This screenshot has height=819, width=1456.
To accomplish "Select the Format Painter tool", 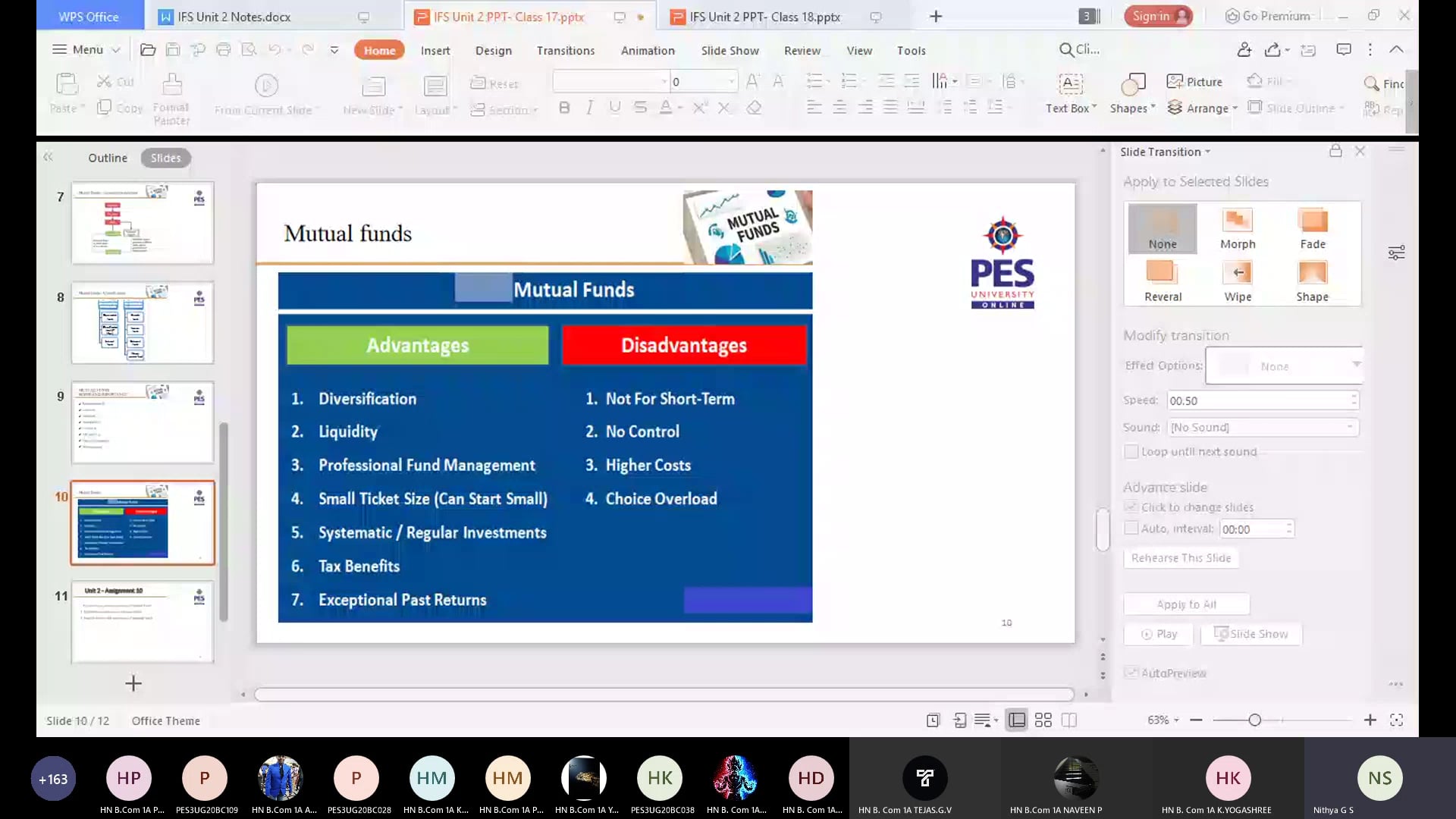I will point(171,95).
